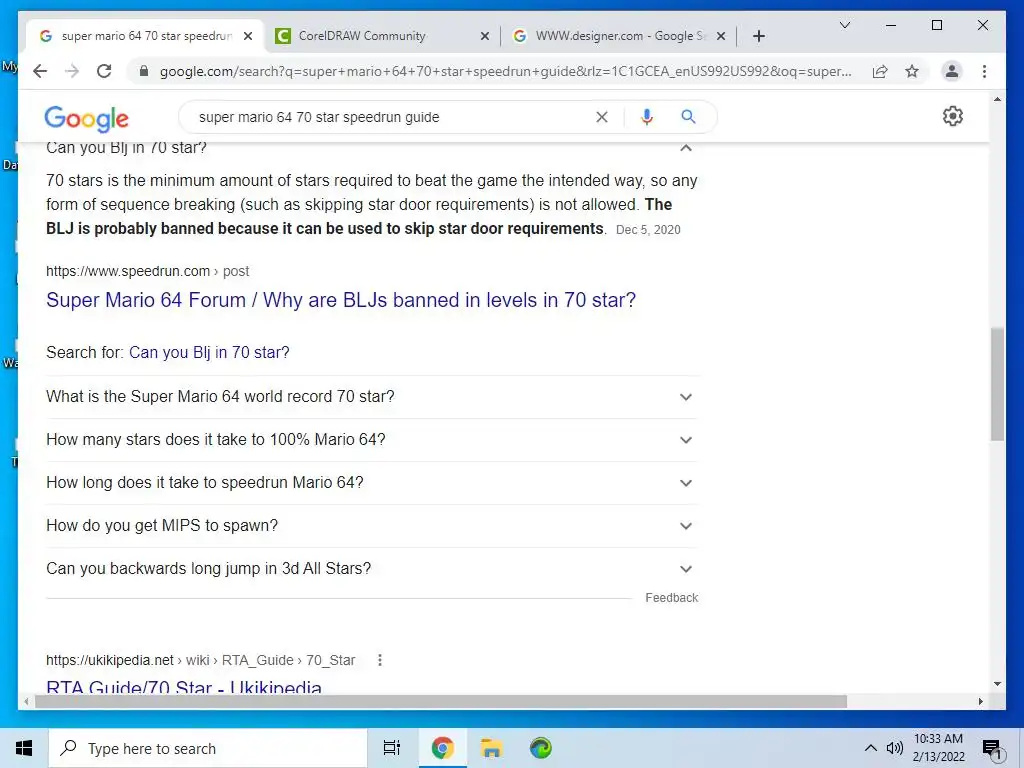
Task: Start voice search microphone
Action: coord(647,117)
